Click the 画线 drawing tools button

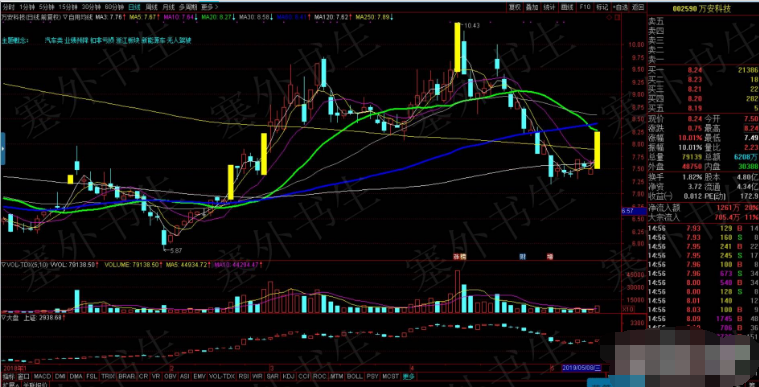pos(566,7)
